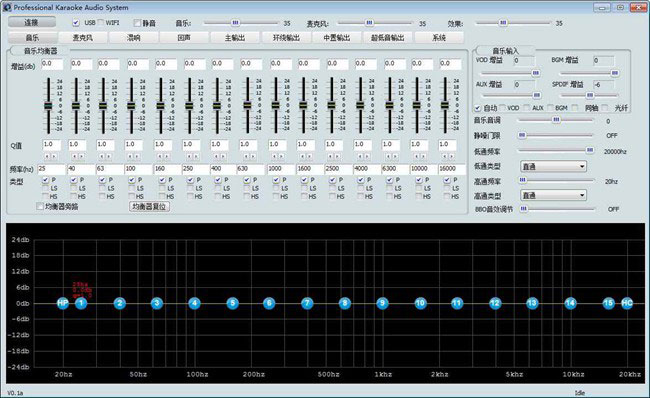Image resolution: width=650 pixels, height=398 pixels.
Task: Open the 主输出 tab
Action: 235,38
